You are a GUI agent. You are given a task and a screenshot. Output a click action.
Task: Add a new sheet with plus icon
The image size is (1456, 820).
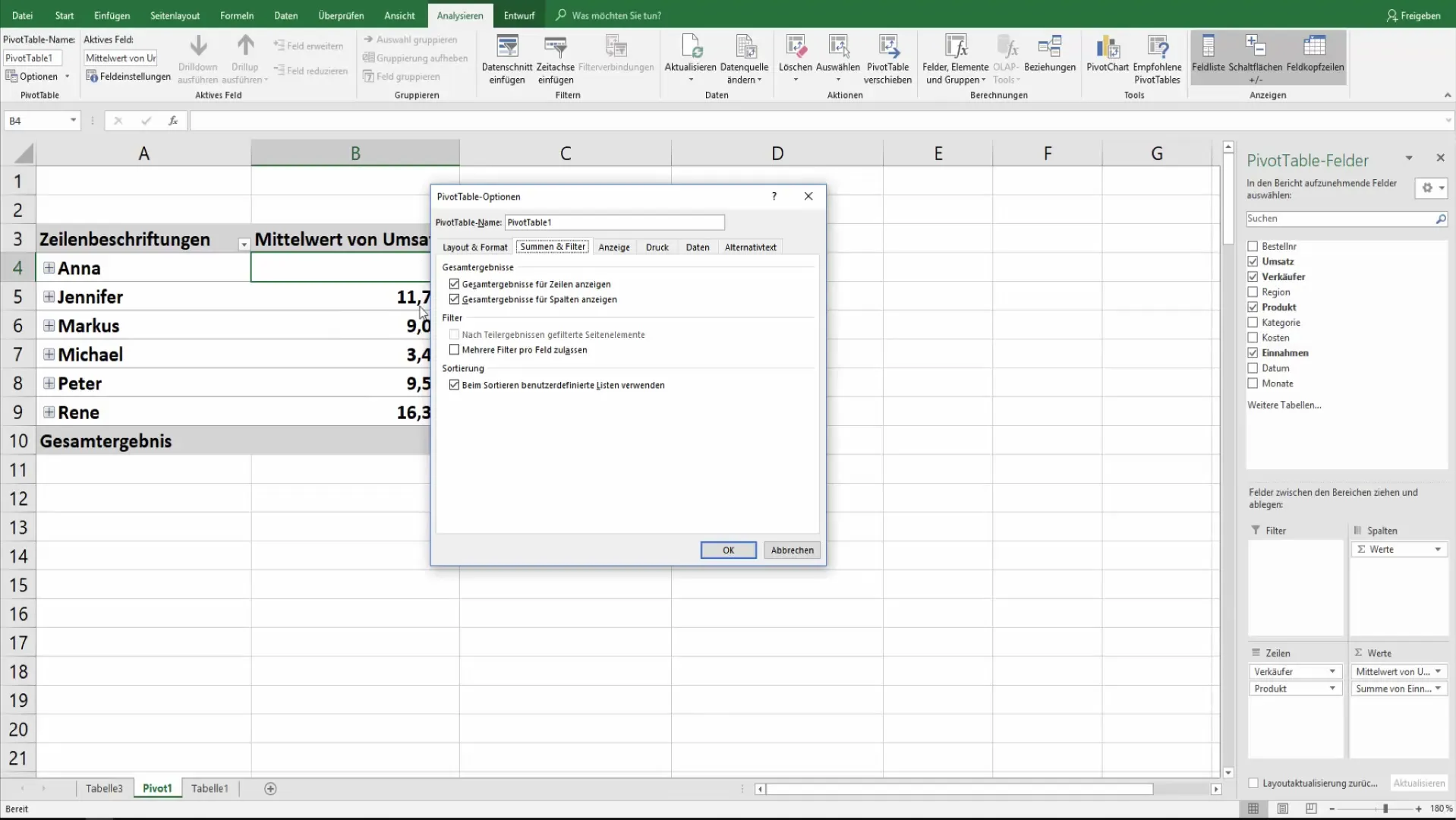click(x=270, y=789)
